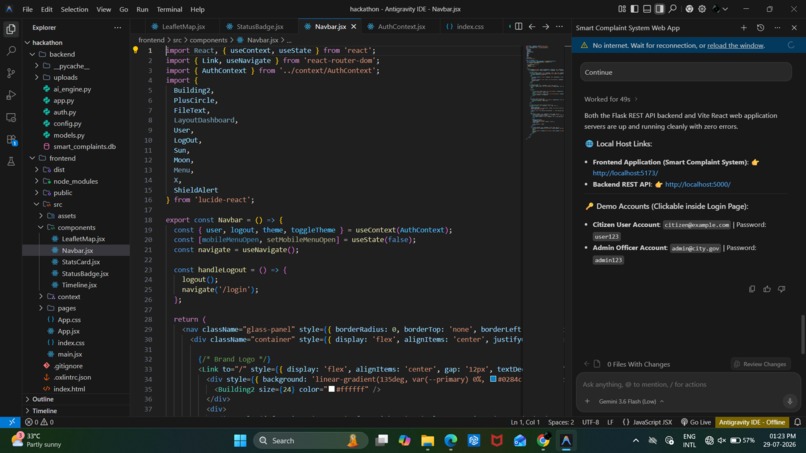This screenshot has width=806, height=453.
Task: Open chat history clock icon
Action: [760, 28]
